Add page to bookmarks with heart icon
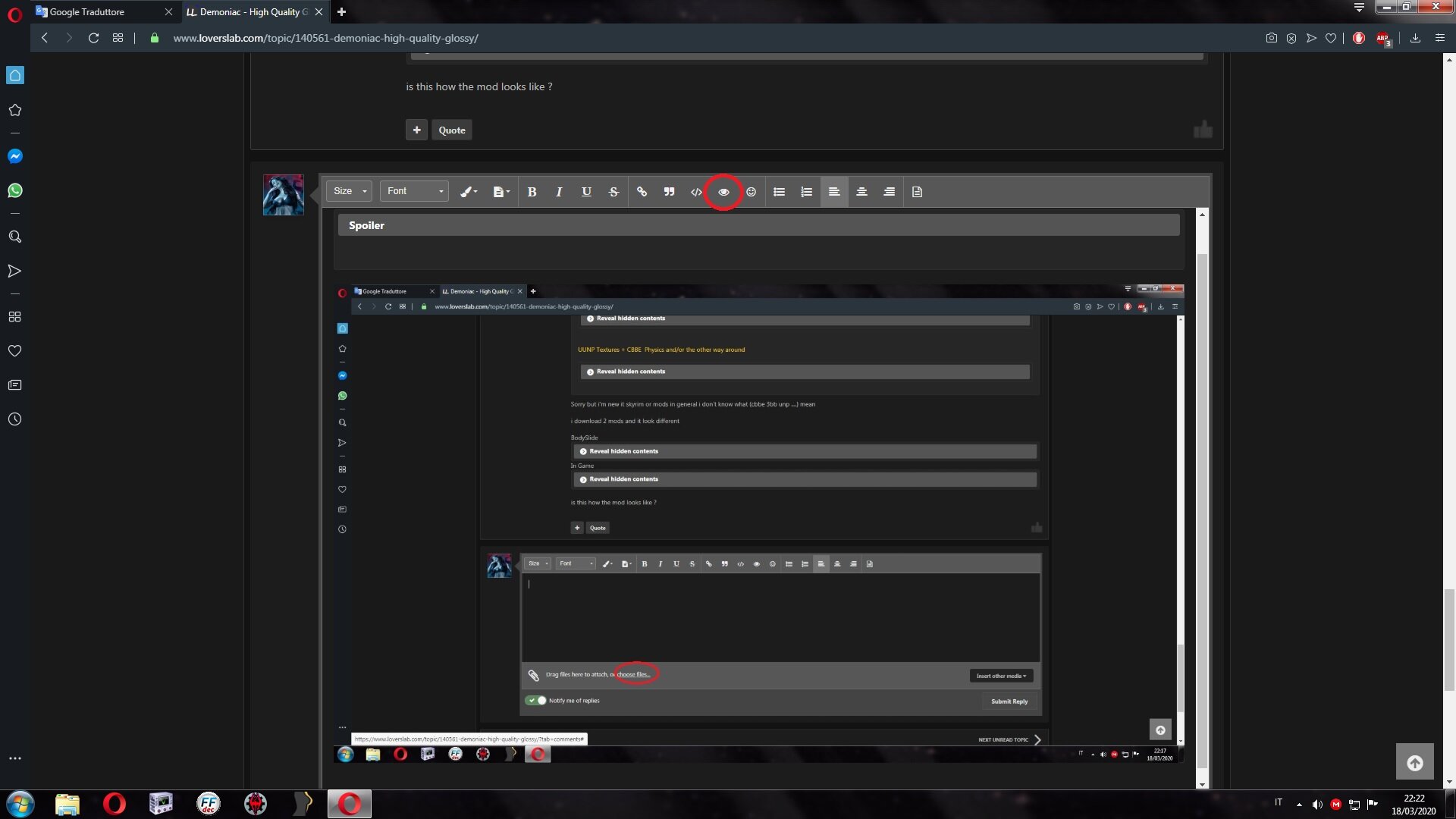This screenshot has width=1456, height=819. click(1331, 38)
